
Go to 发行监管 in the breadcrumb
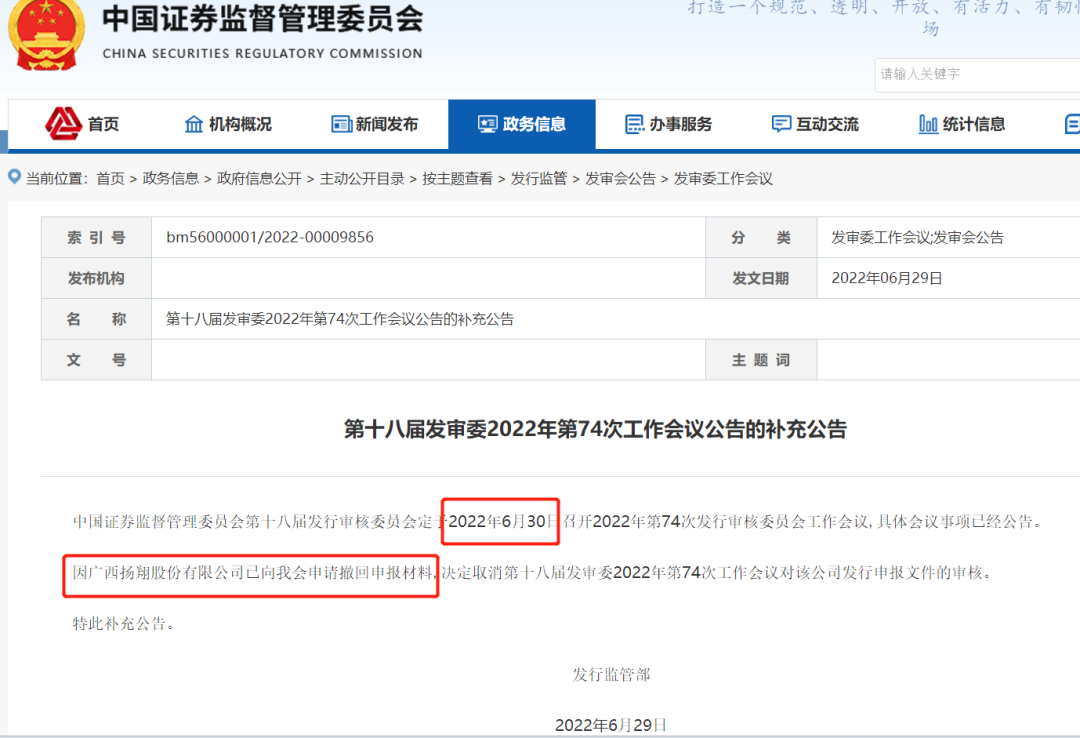pos(539,179)
